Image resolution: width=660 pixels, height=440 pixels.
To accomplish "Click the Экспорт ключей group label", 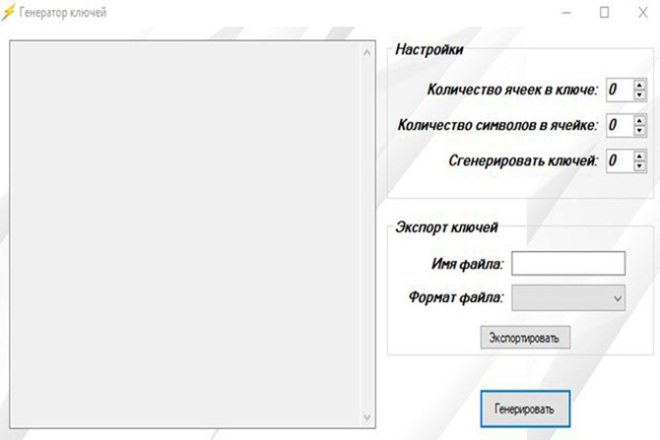I will coord(446,227).
